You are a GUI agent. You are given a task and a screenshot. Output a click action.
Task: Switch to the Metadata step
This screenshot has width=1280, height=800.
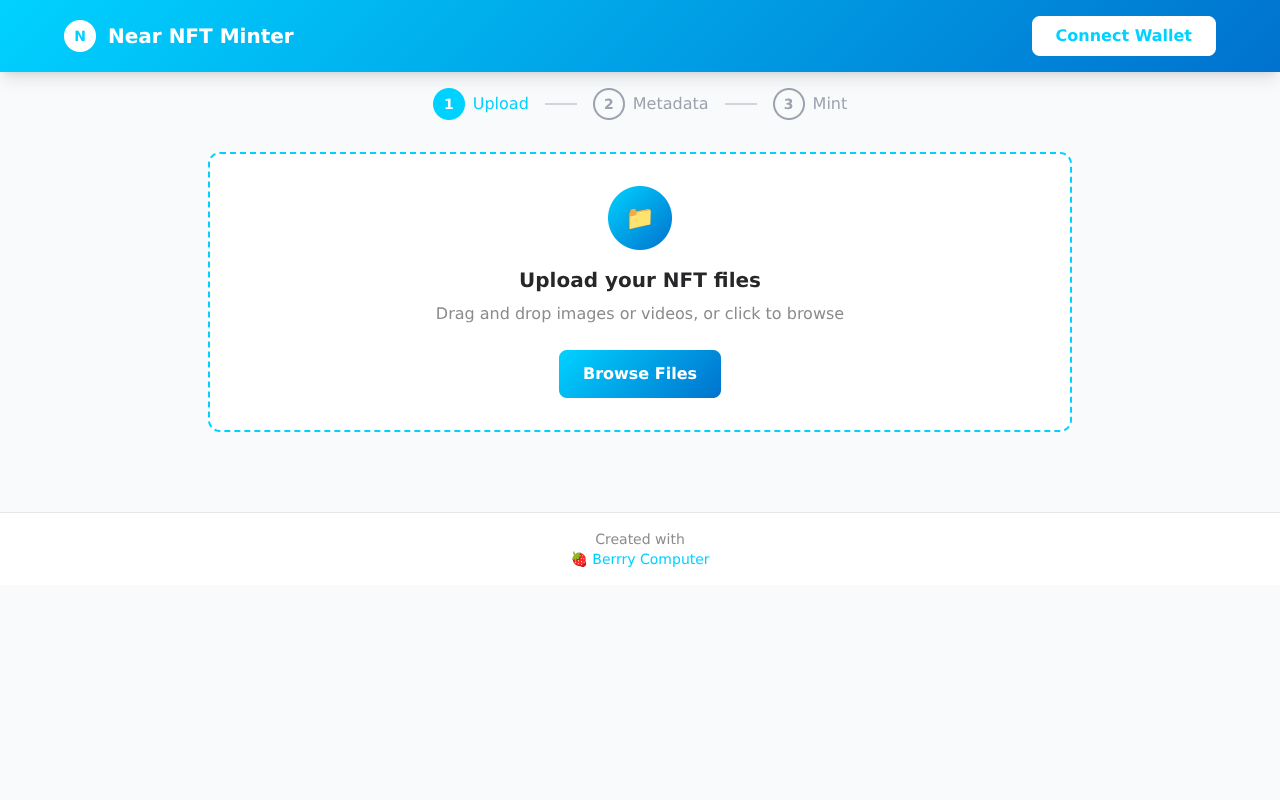click(669, 103)
